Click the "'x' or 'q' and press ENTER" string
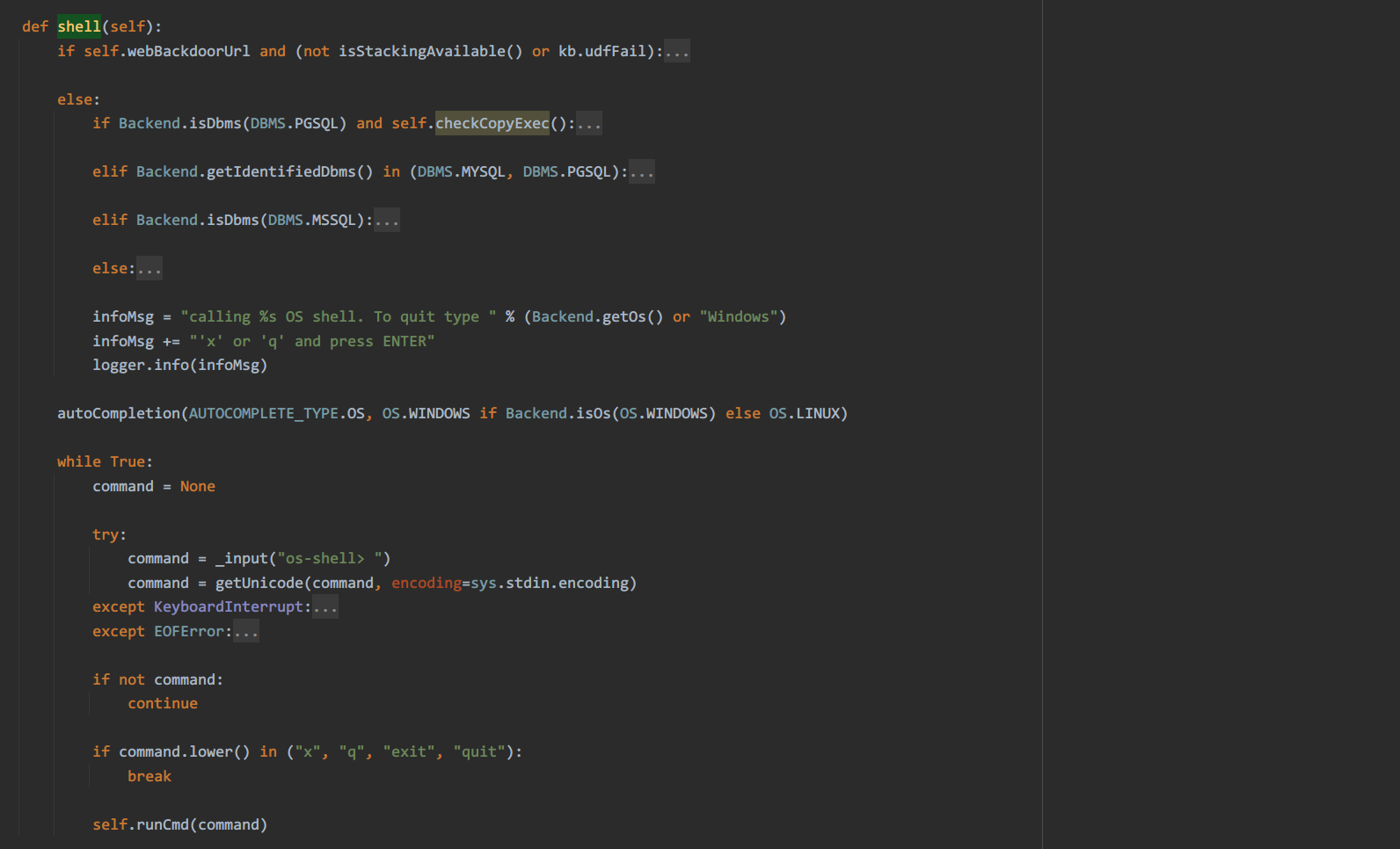Image resolution: width=1400 pixels, height=849 pixels. point(312,341)
